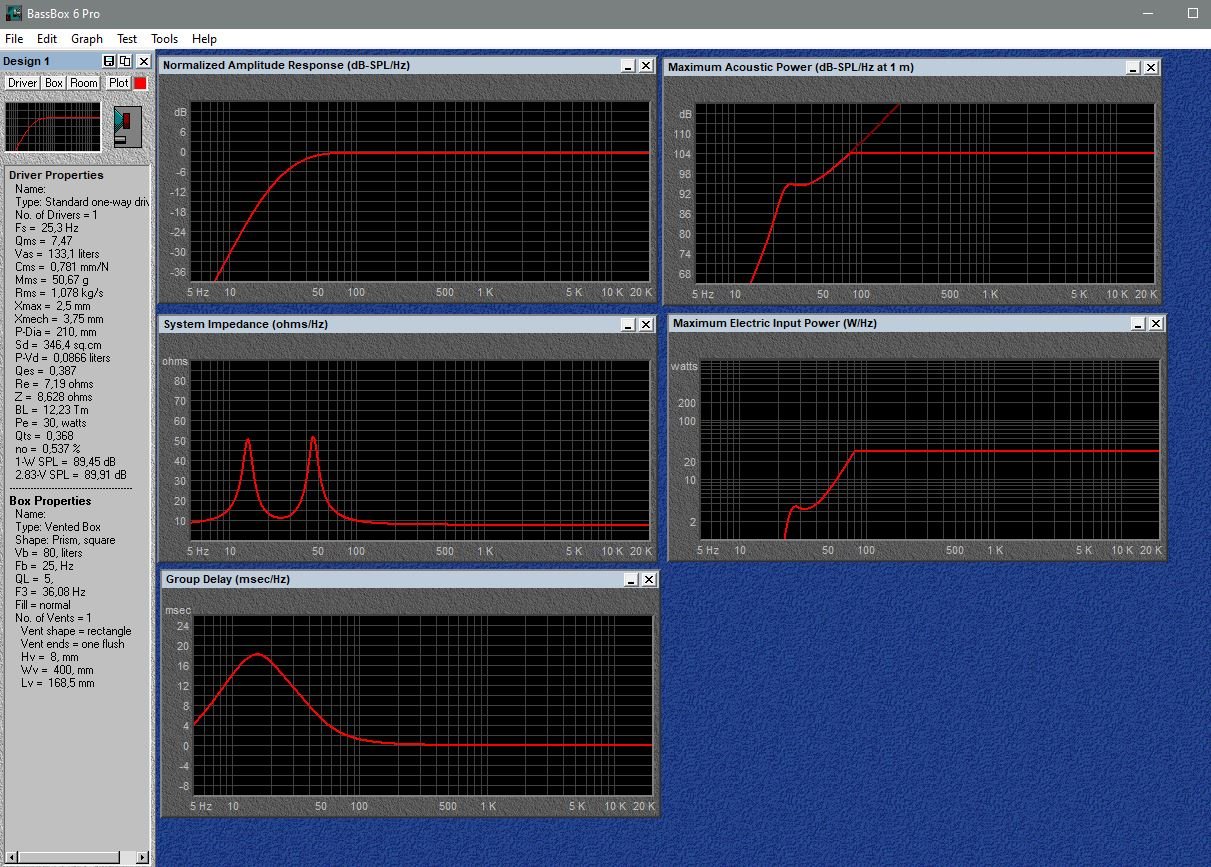The width and height of the screenshot is (1211, 867).
Task: Click the 'Qms = 7,47' line
Action: 44,241
